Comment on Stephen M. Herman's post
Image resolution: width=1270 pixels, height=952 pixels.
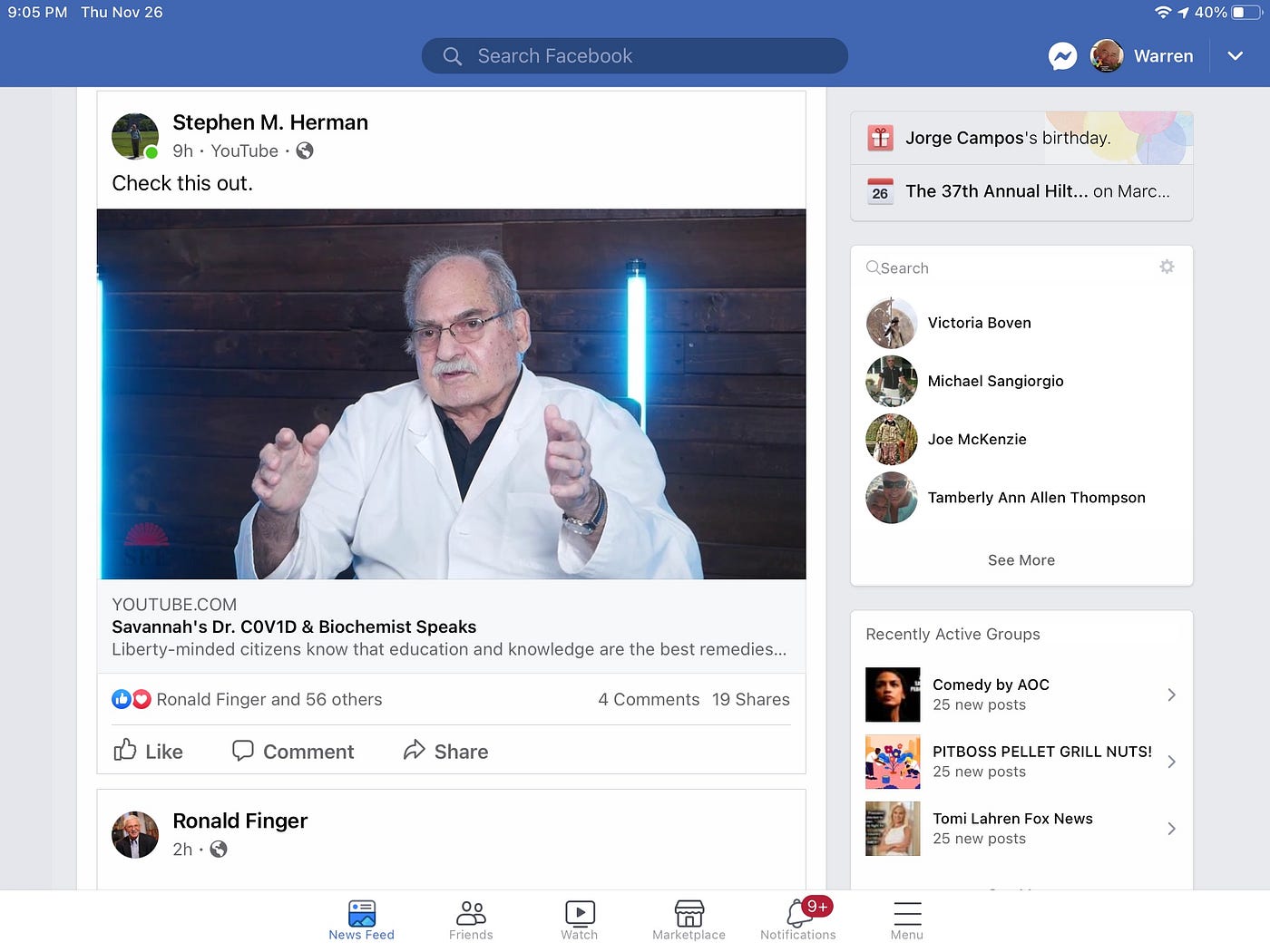point(293,751)
